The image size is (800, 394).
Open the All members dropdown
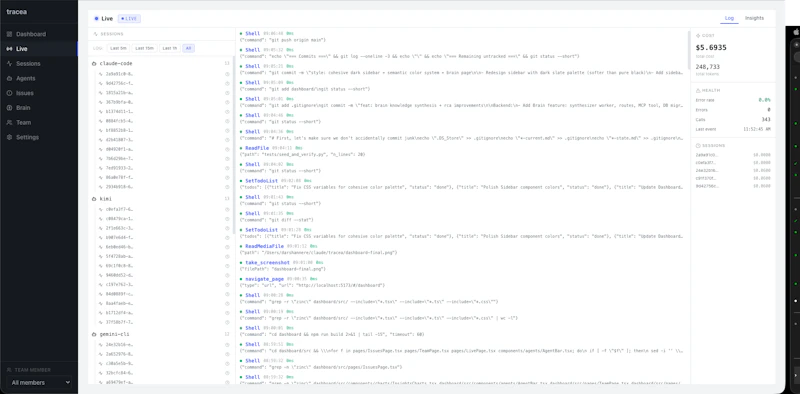pos(39,382)
